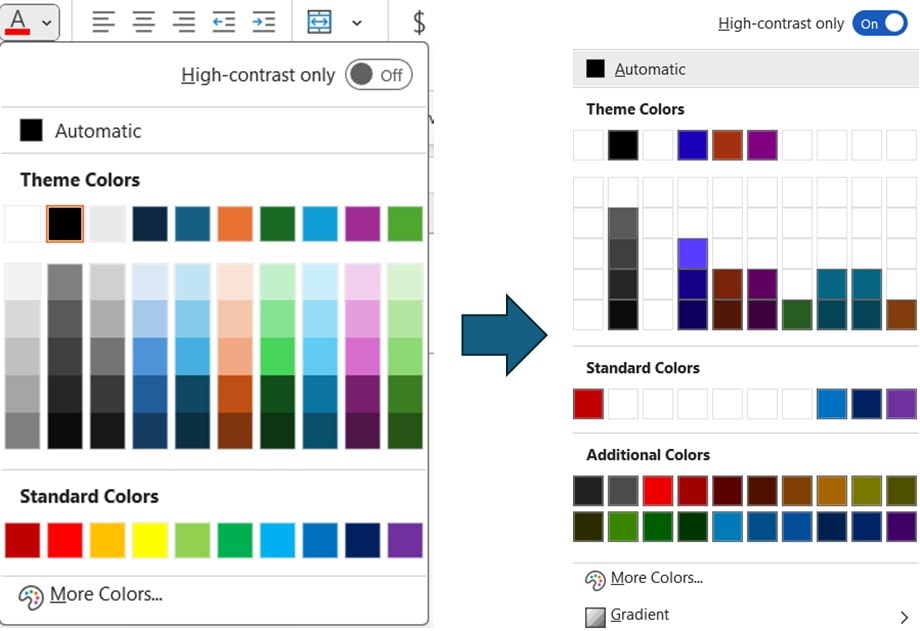The image size is (920, 631).
Task: Toggle High-contrast only in the right panel
Action: point(879,23)
